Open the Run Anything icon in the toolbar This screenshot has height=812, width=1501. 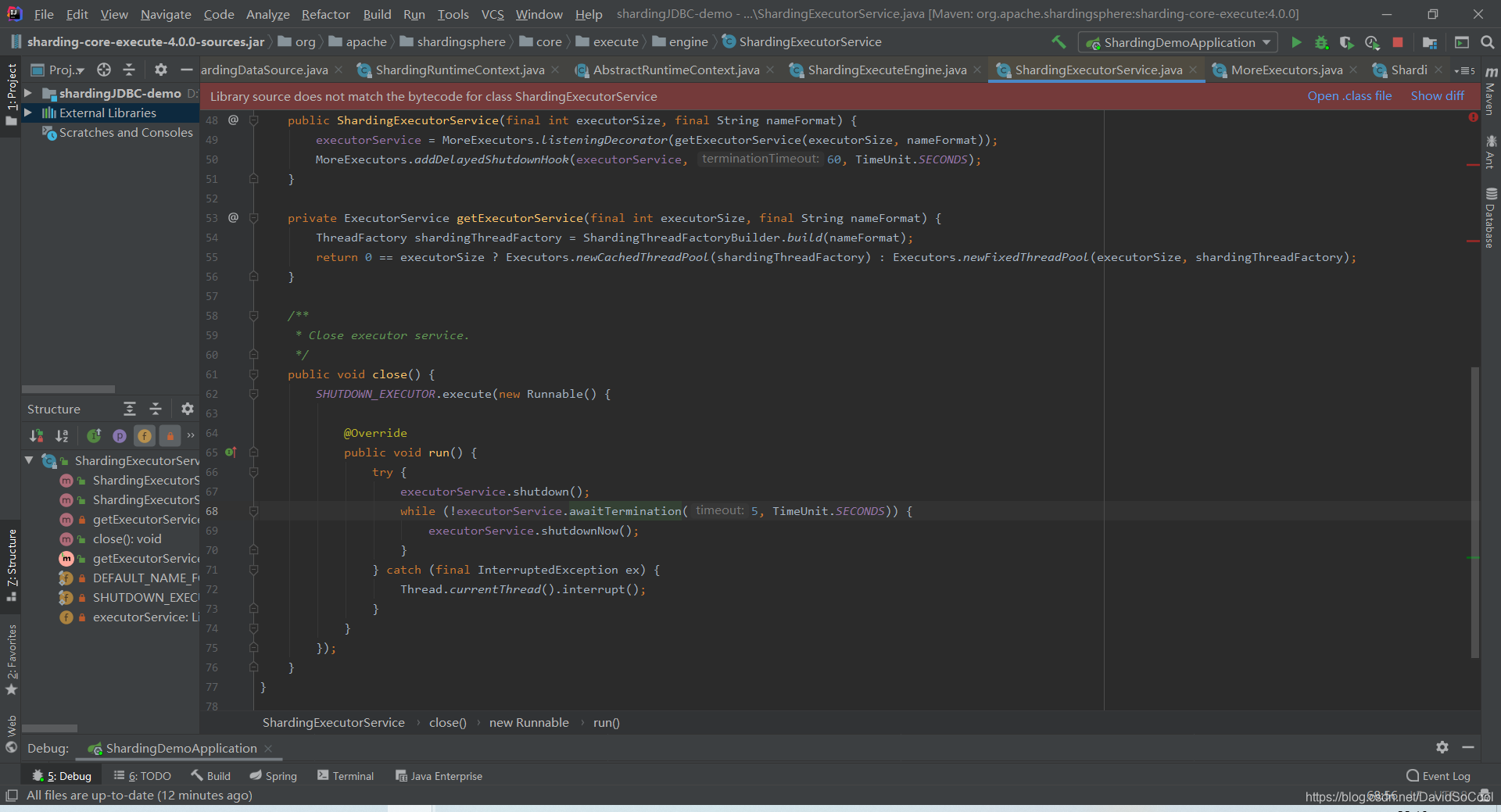point(1462,42)
